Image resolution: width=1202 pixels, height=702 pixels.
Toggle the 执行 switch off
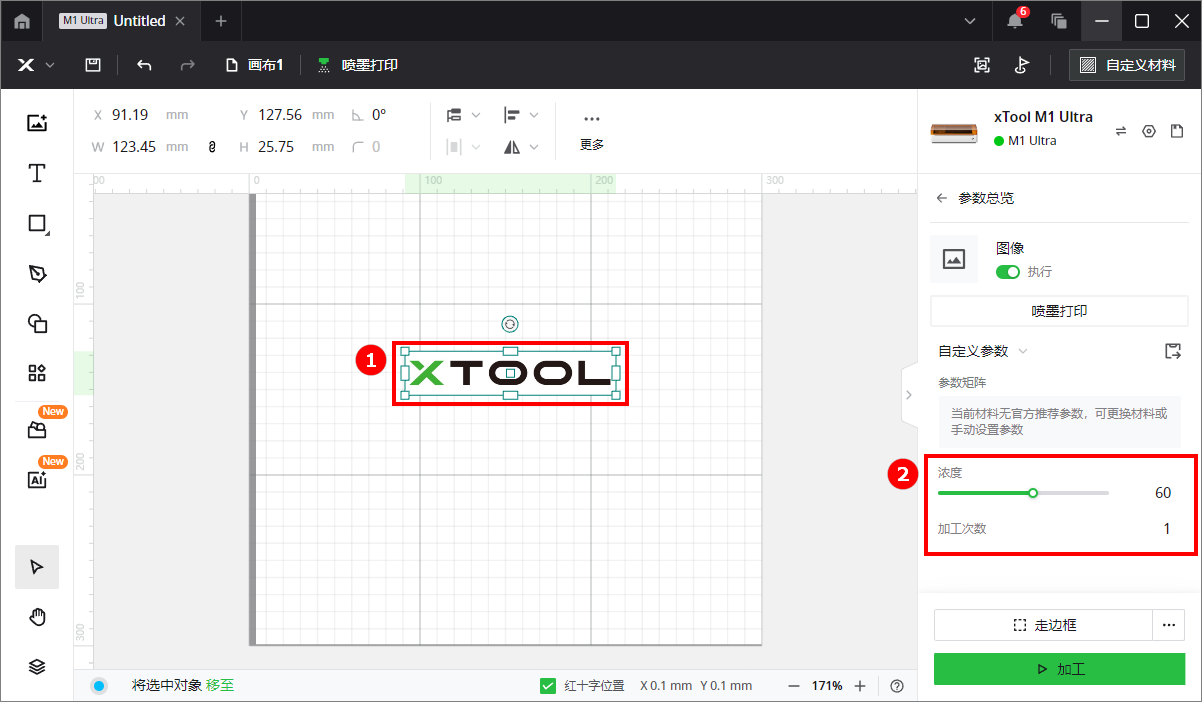coord(1008,272)
